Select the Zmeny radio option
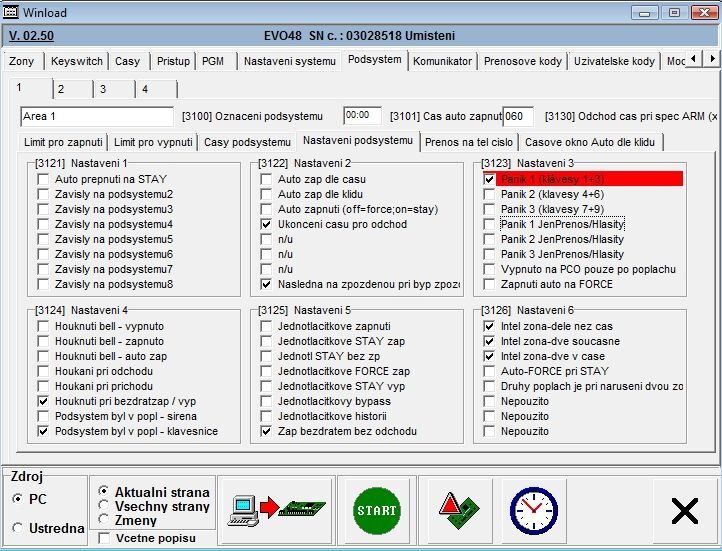722x551 pixels. point(104,520)
